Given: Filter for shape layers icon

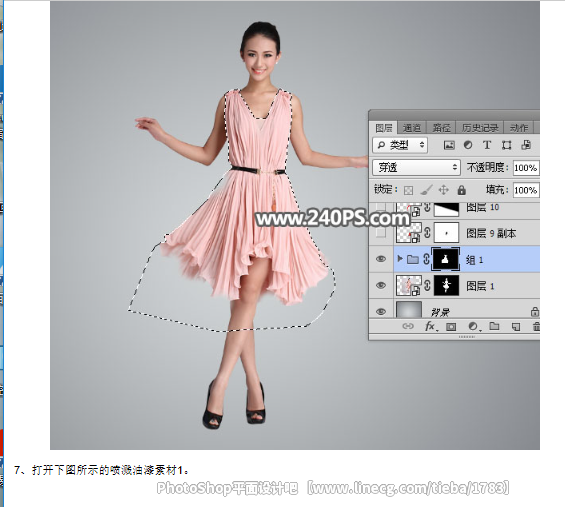Looking at the screenshot, I should click(x=507, y=145).
